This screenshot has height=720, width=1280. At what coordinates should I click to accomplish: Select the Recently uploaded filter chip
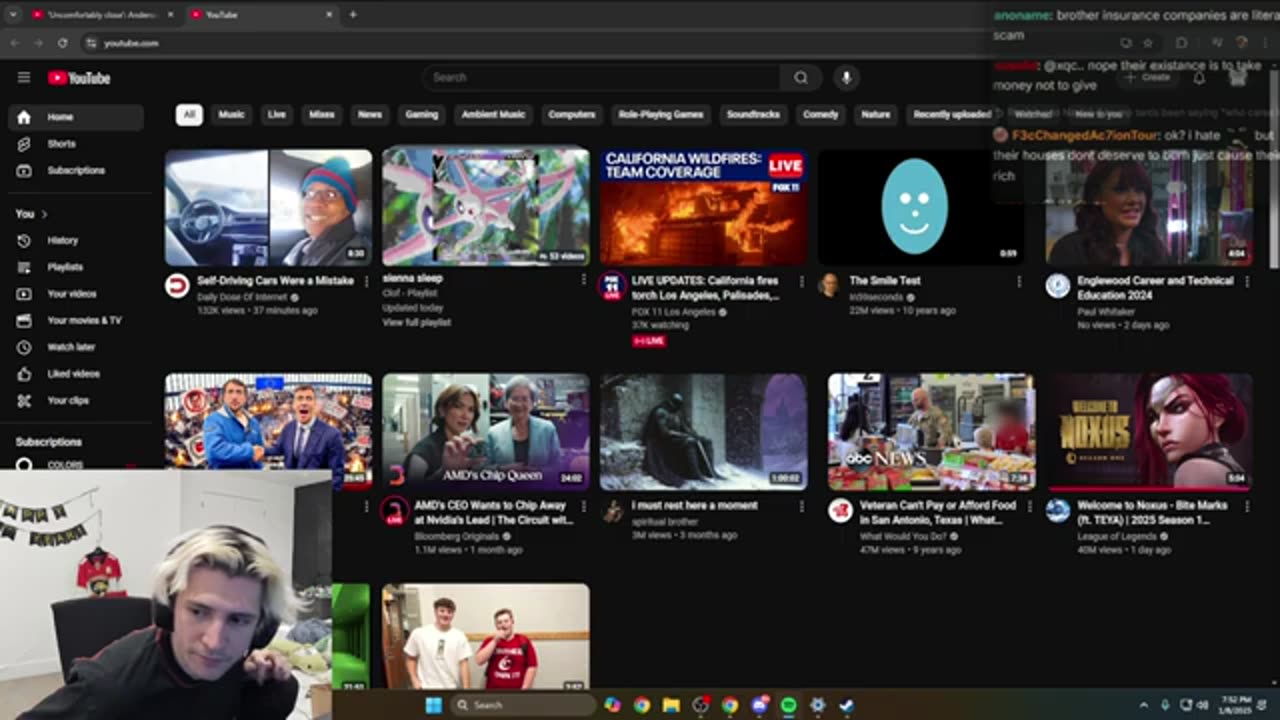point(952,114)
